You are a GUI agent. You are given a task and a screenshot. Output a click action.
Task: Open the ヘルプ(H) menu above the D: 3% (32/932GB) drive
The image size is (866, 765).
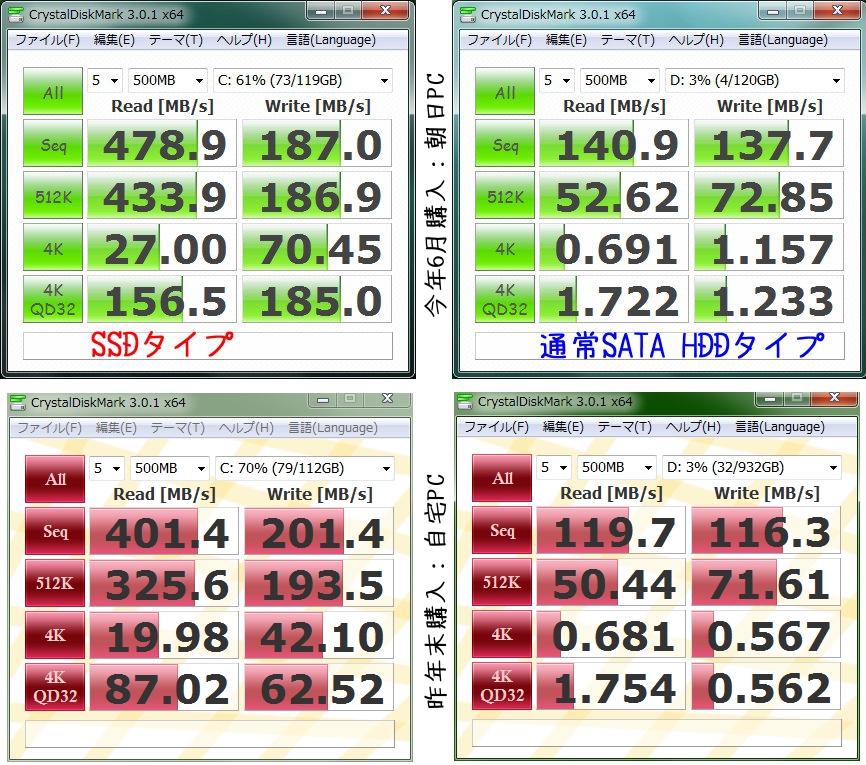click(692, 426)
